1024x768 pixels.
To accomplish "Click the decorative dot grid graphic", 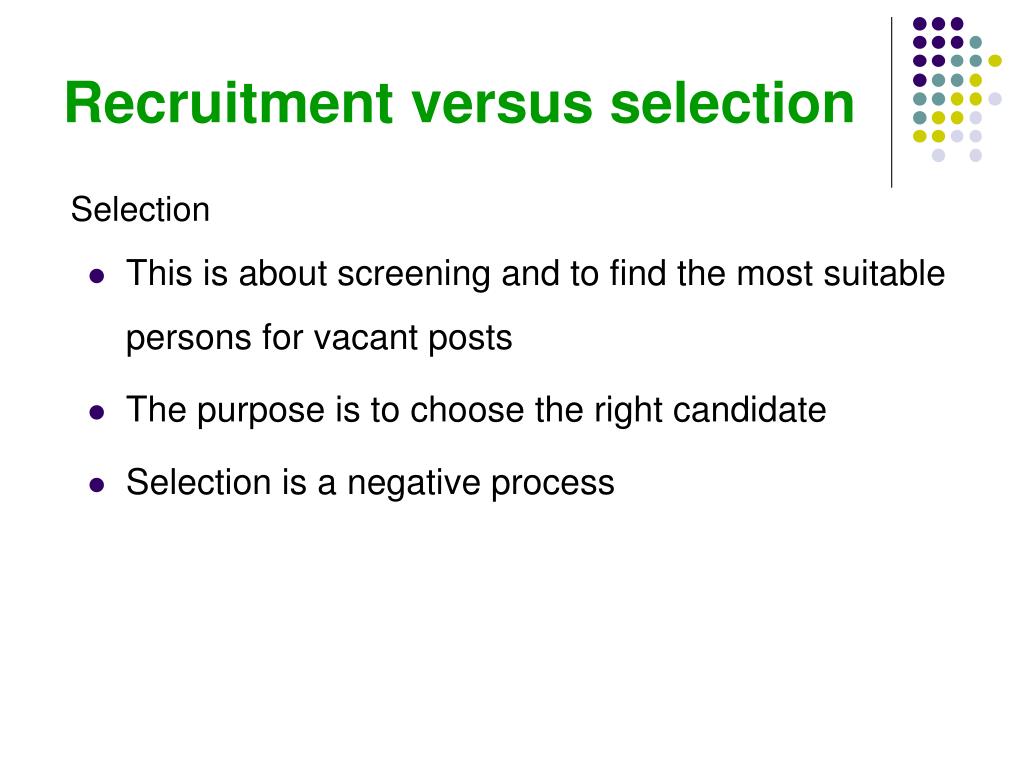I will tap(957, 89).
